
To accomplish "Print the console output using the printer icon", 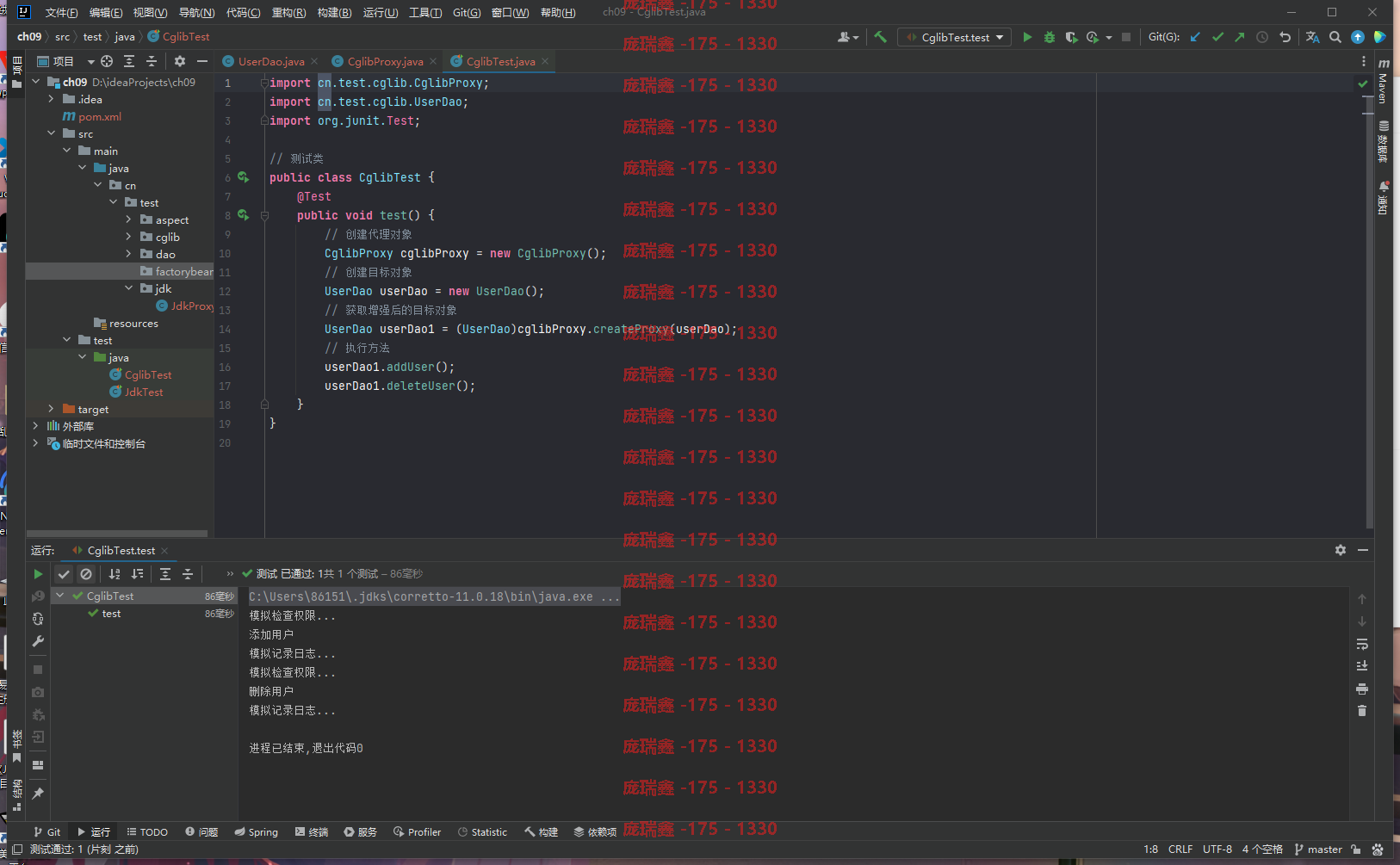I will (1362, 689).
